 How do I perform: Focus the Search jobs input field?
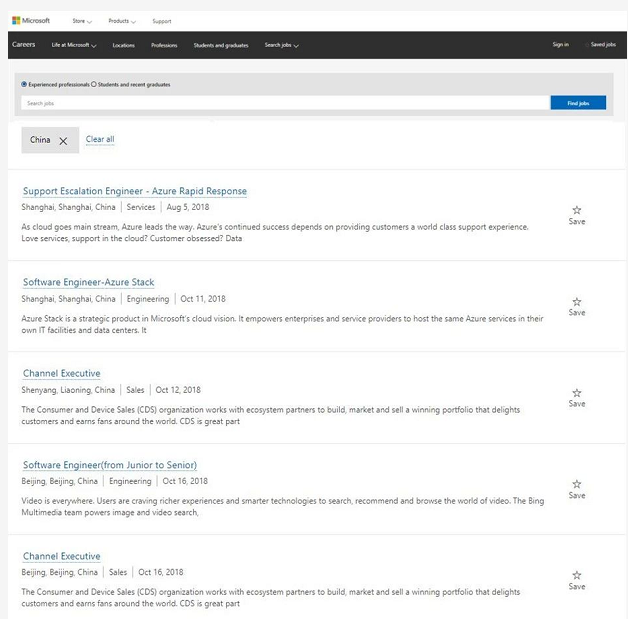click(x=285, y=103)
